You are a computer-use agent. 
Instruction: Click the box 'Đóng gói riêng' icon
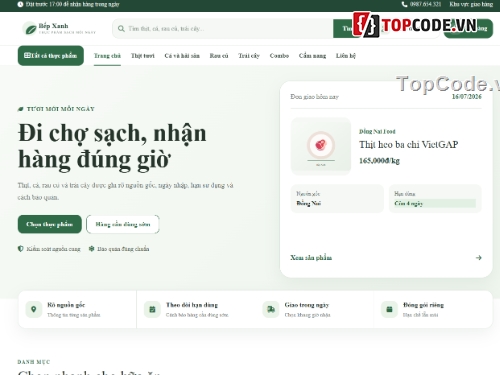[x=389, y=309]
